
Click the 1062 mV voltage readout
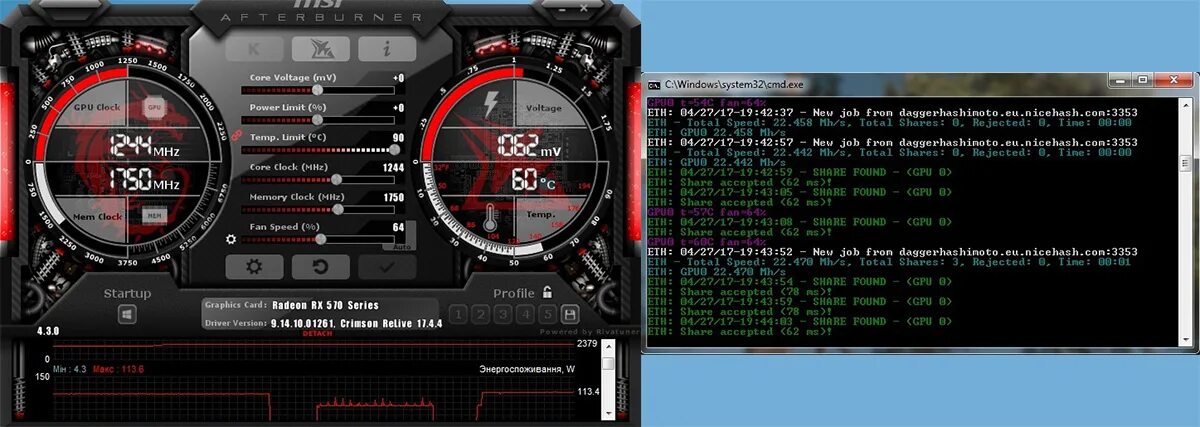coord(529,148)
